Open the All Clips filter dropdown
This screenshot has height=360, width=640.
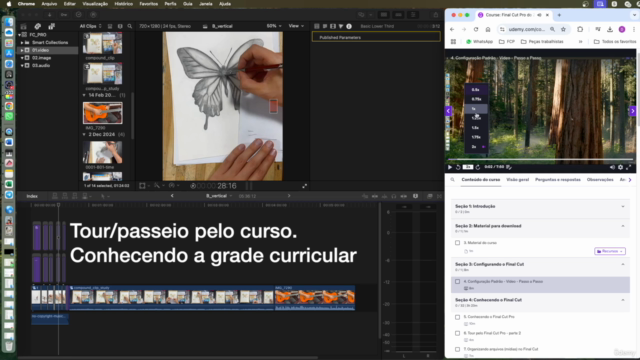pos(91,26)
